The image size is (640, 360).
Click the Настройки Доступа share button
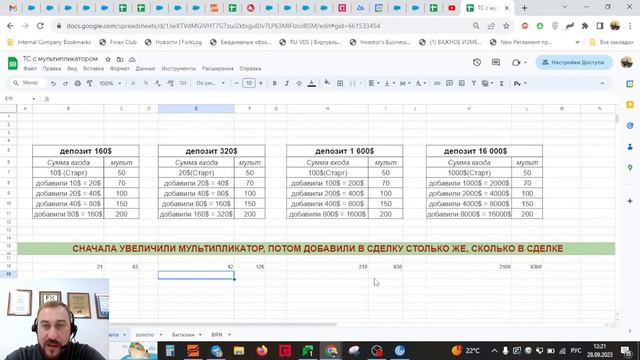574,62
